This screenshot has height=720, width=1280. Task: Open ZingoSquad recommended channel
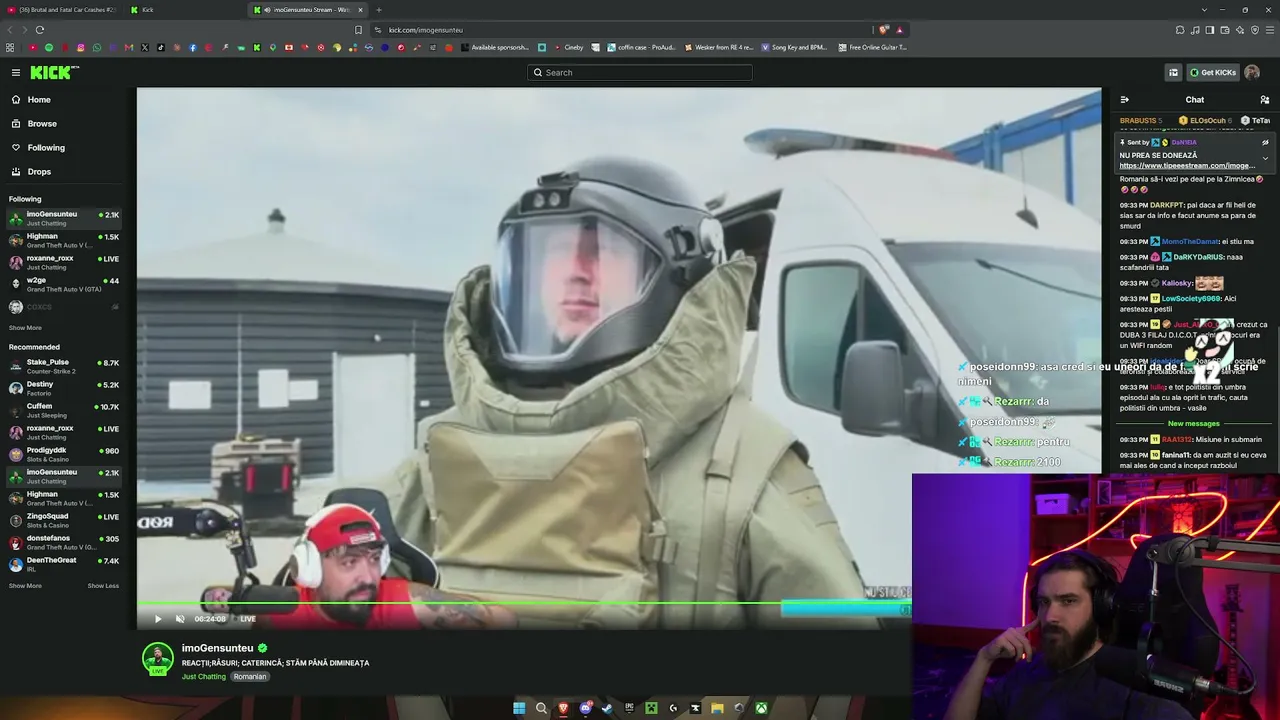tap(64, 520)
